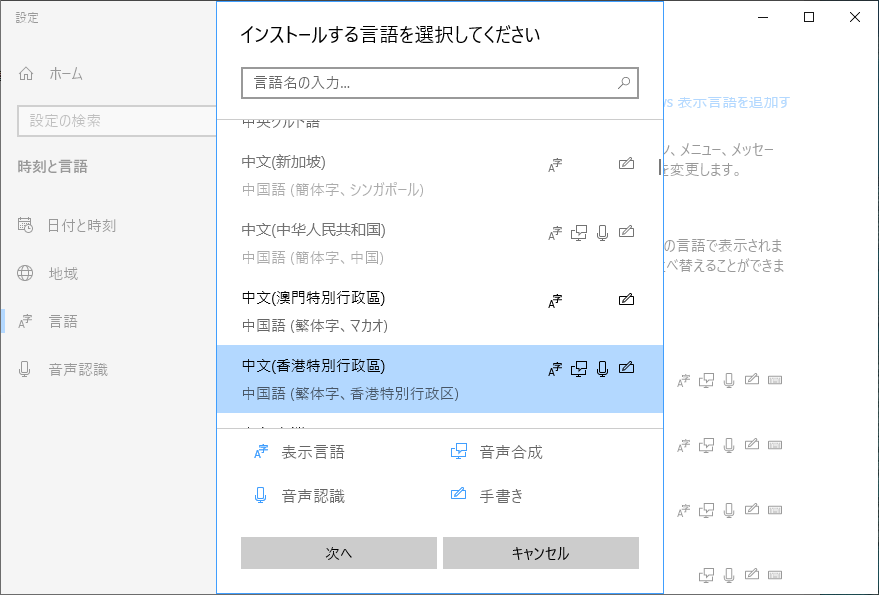879x595 pixels.
Task: Cancel the dialog with キャンセル
Action: click(x=540, y=553)
